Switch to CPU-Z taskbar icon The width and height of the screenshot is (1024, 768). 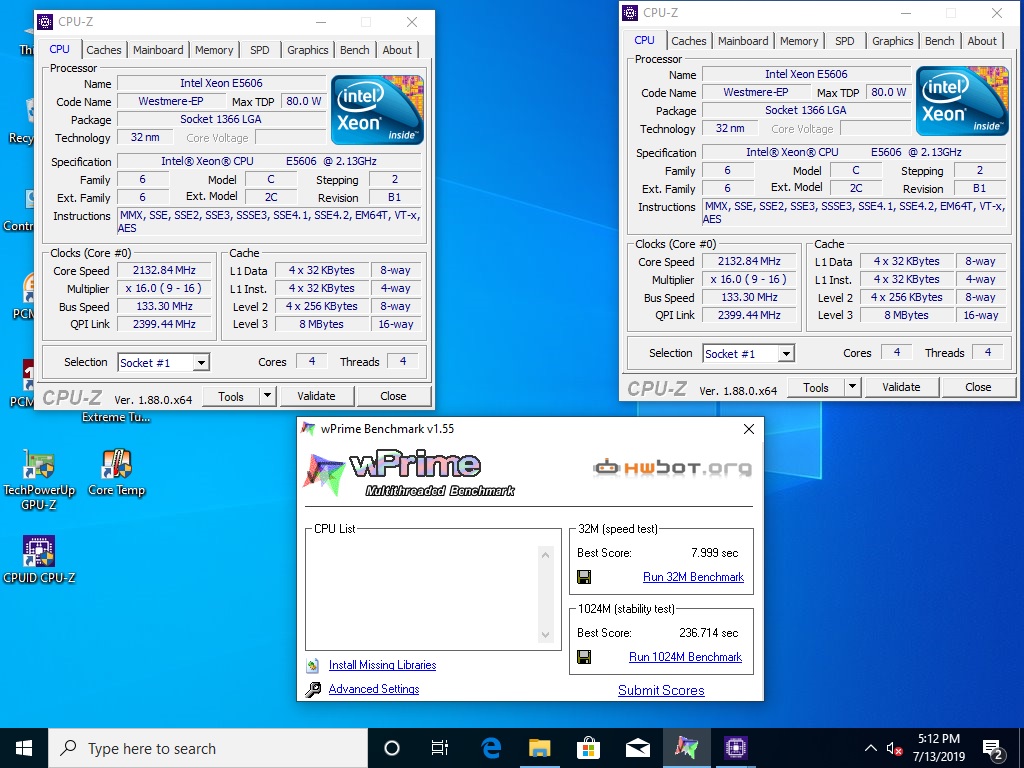point(735,748)
